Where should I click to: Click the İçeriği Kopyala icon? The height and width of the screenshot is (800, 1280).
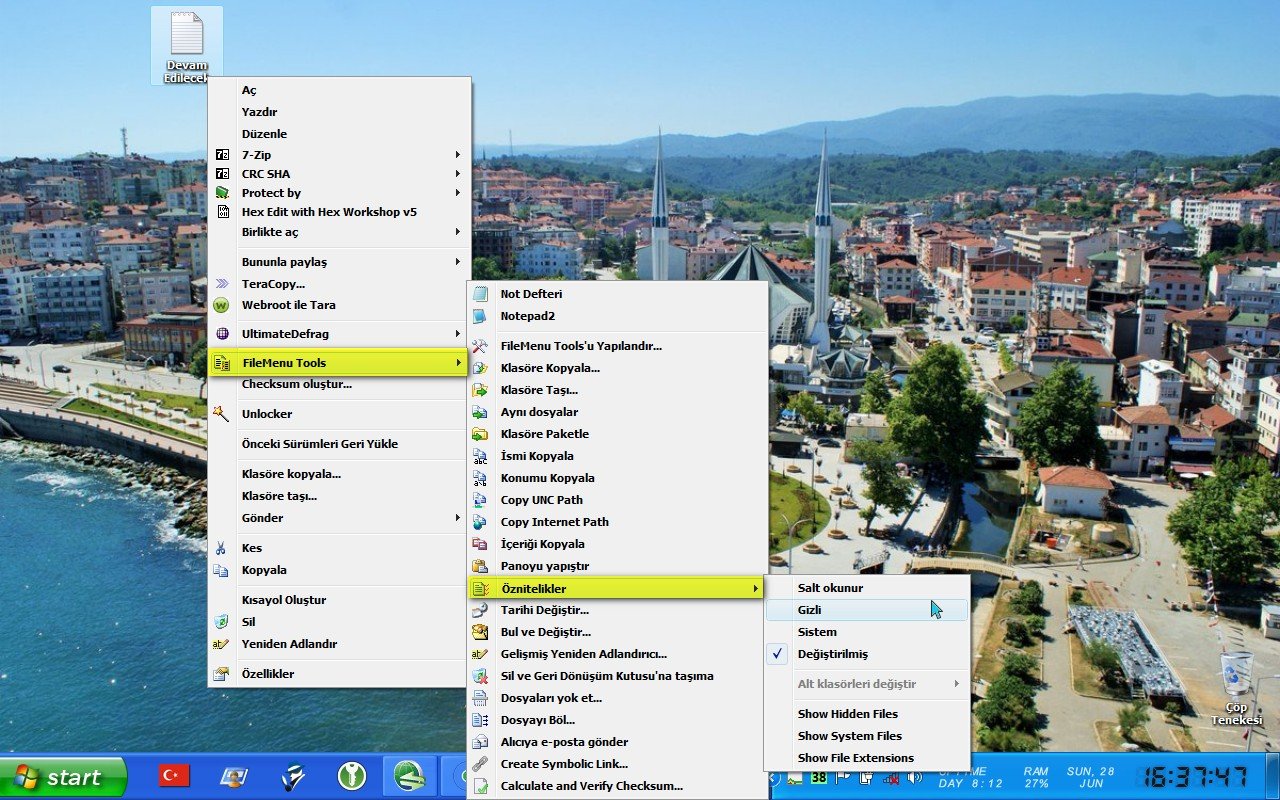[480, 544]
